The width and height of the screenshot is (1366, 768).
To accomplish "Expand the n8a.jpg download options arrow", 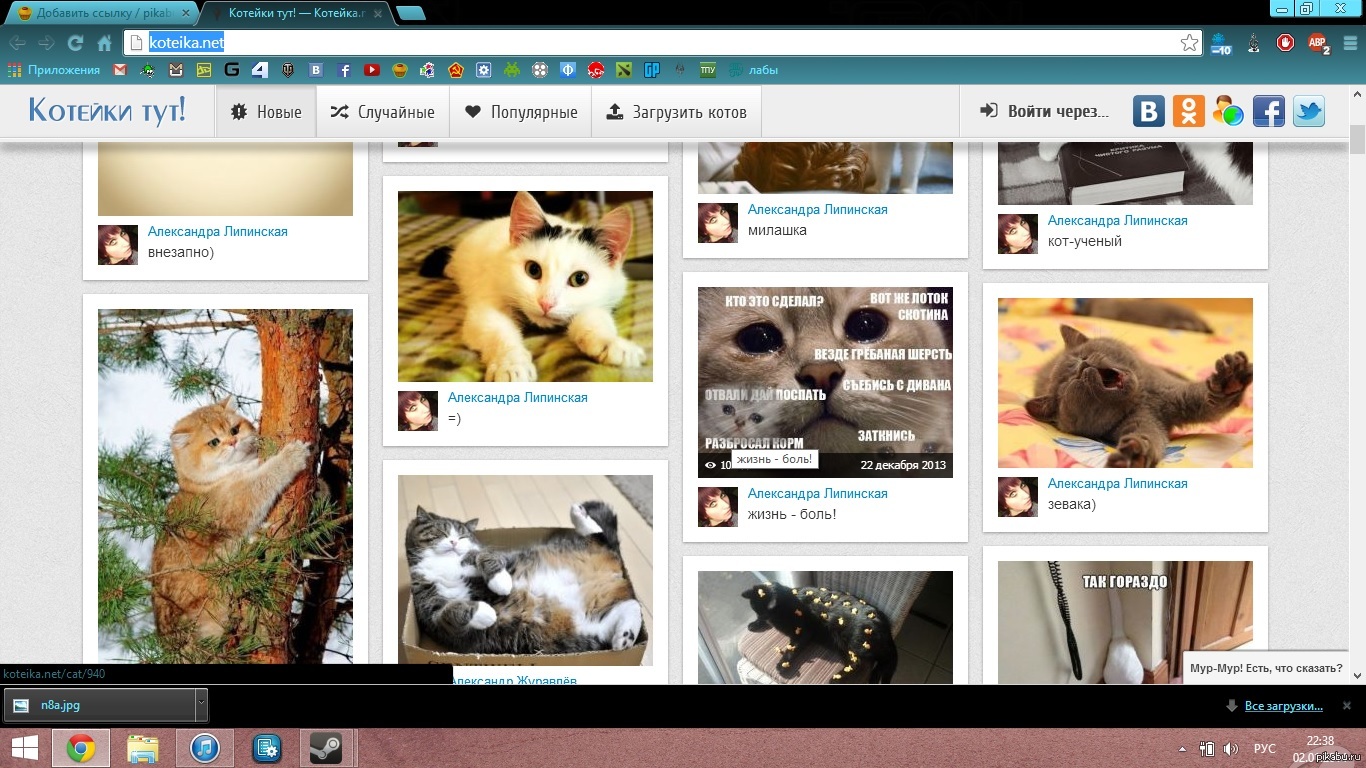I will [x=201, y=705].
